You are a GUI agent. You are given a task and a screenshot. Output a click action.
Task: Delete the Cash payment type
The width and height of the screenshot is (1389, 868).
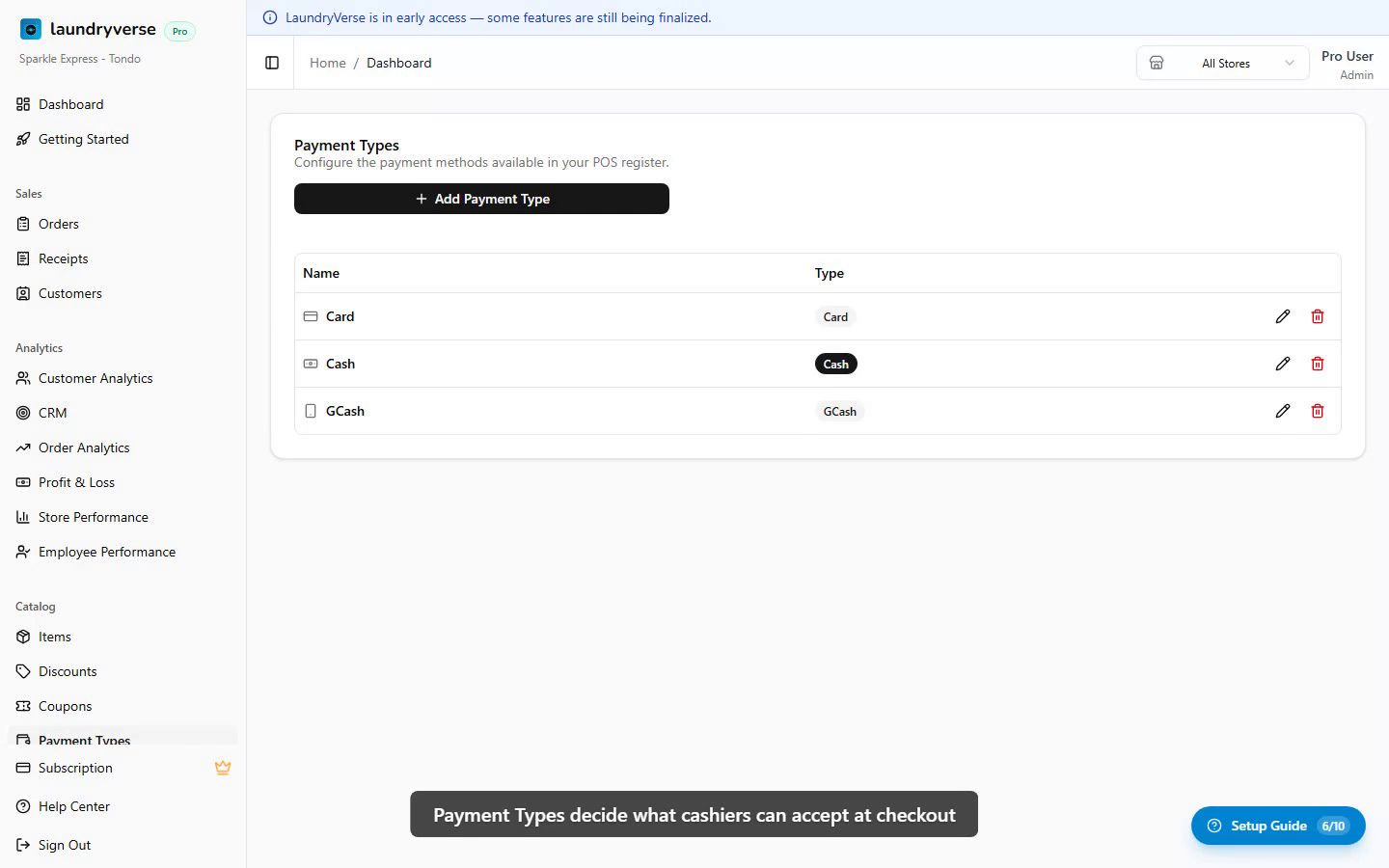[x=1318, y=364]
